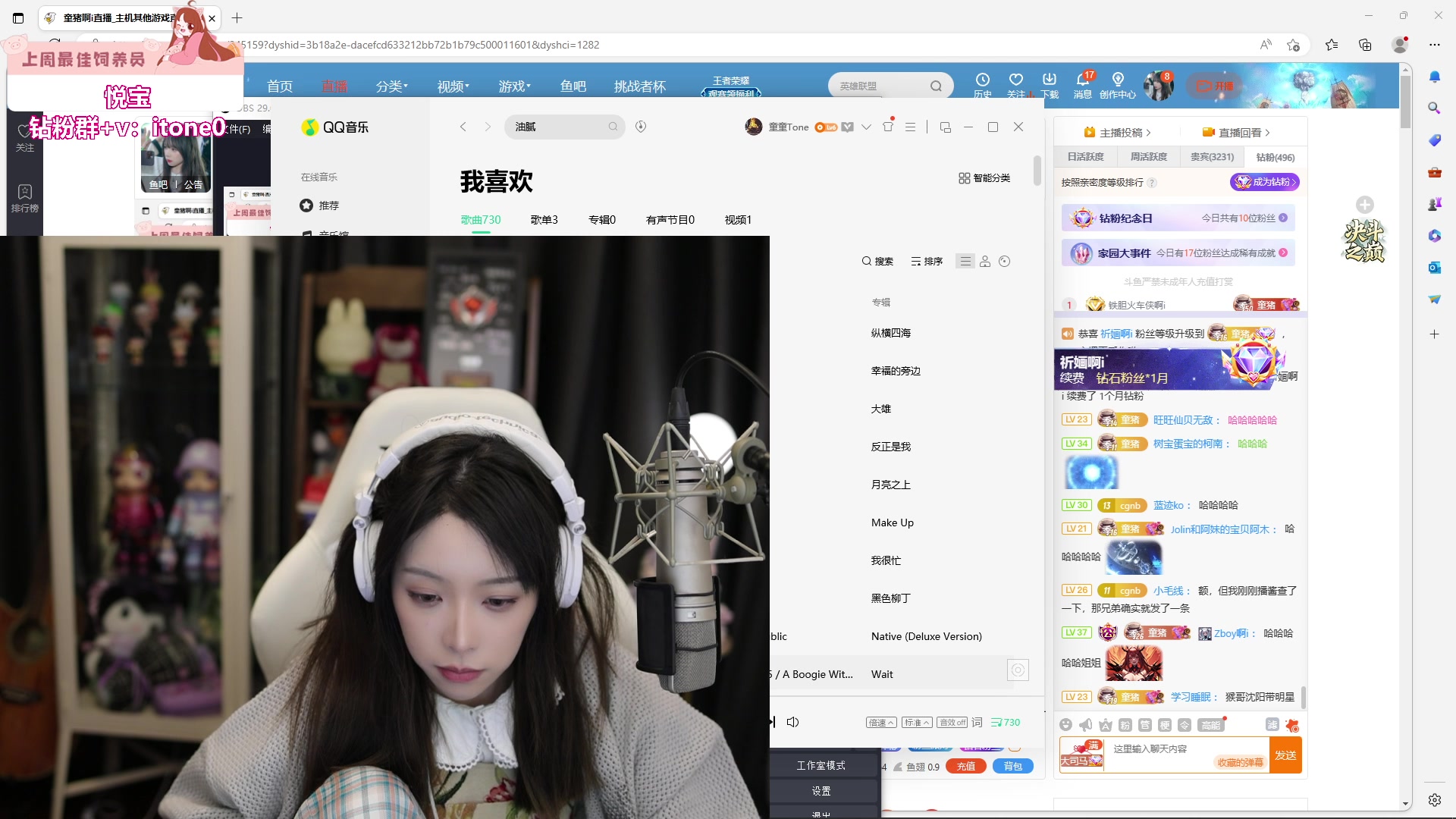Select the red gift icon beside the chat box
This screenshot has height=819, width=1456.
1292,724
